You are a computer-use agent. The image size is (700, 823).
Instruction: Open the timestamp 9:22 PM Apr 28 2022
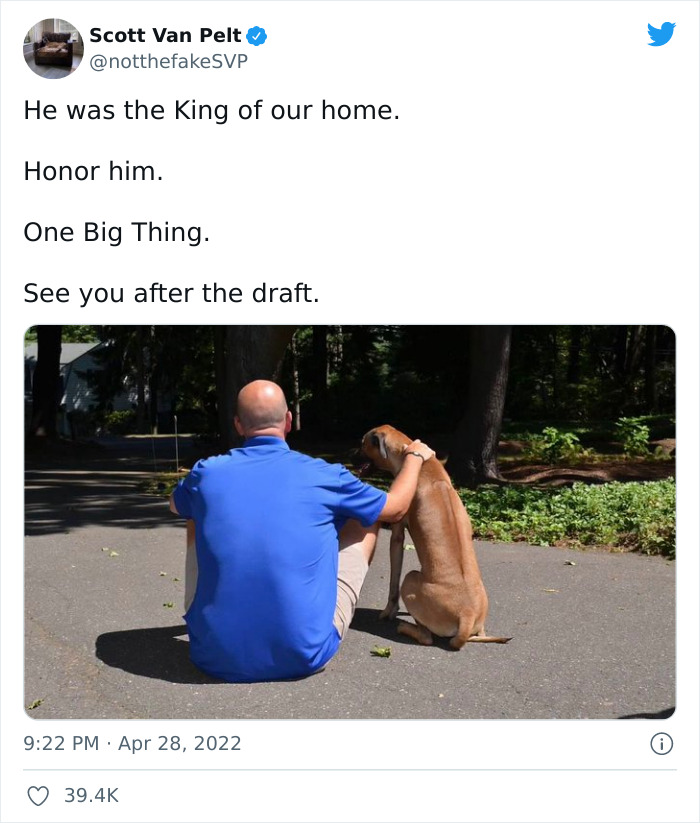pyautogui.click(x=133, y=742)
